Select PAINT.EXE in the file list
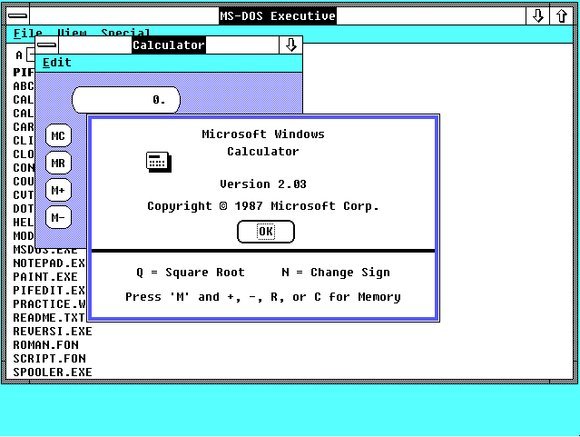 pyautogui.click(x=45, y=277)
